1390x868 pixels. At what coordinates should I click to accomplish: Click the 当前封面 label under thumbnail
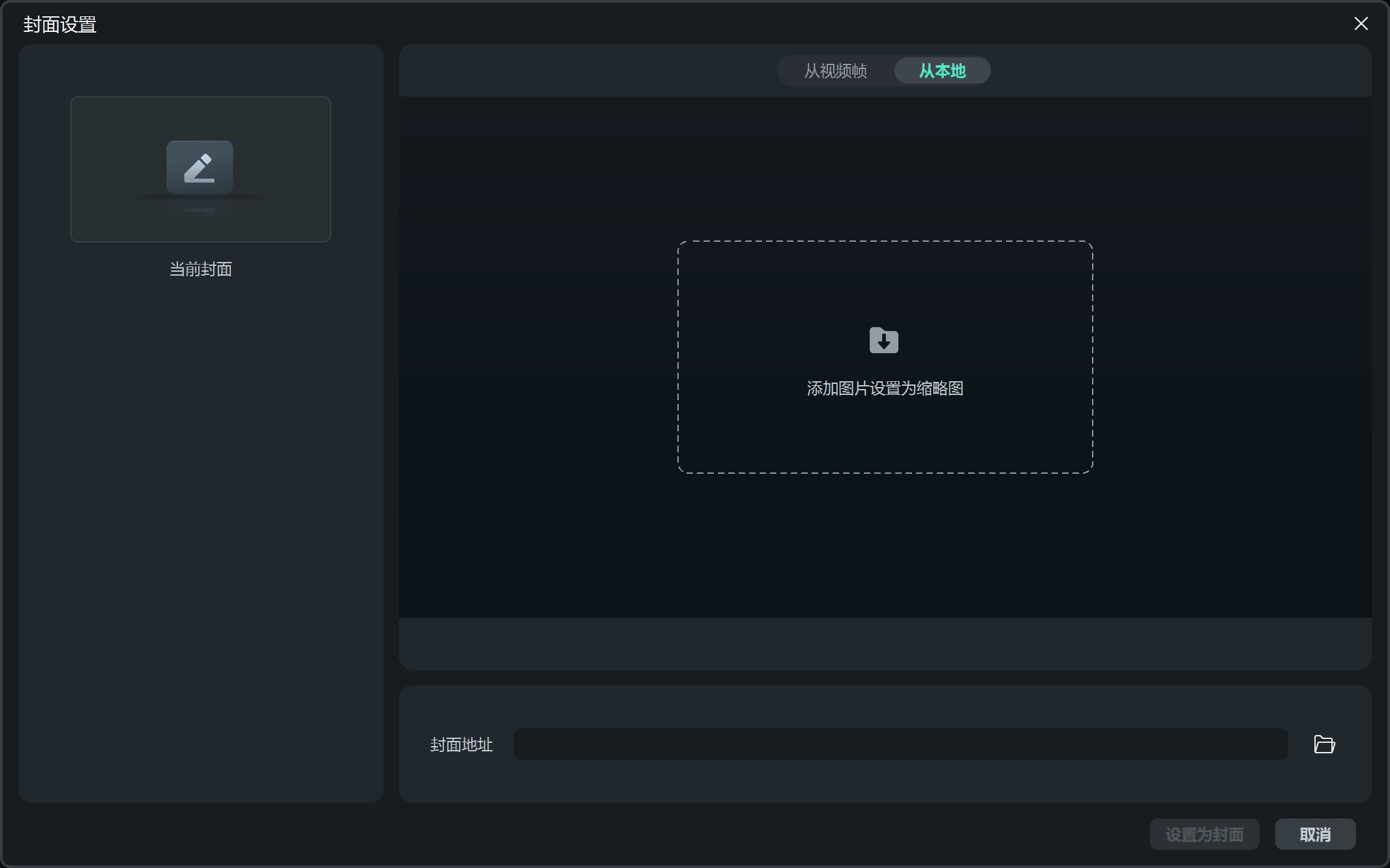pos(201,269)
